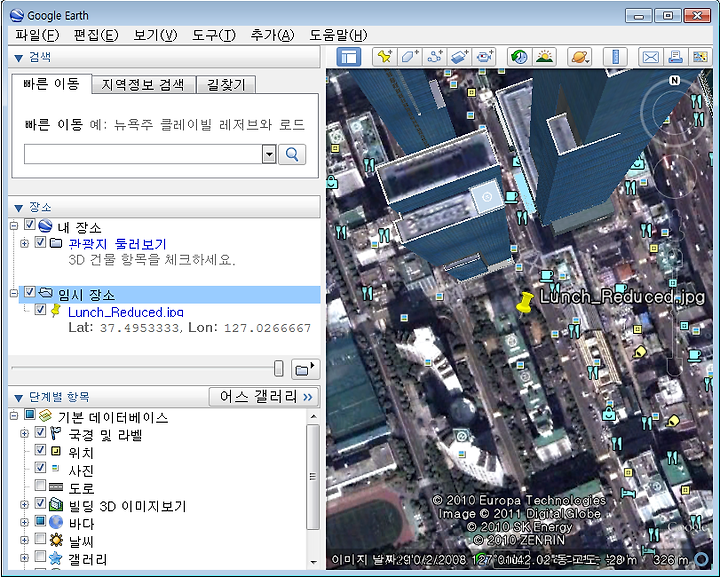Screen dimensions: 720x577
Task: Collapse the 임시 장소 tree node
Action: [14, 293]
